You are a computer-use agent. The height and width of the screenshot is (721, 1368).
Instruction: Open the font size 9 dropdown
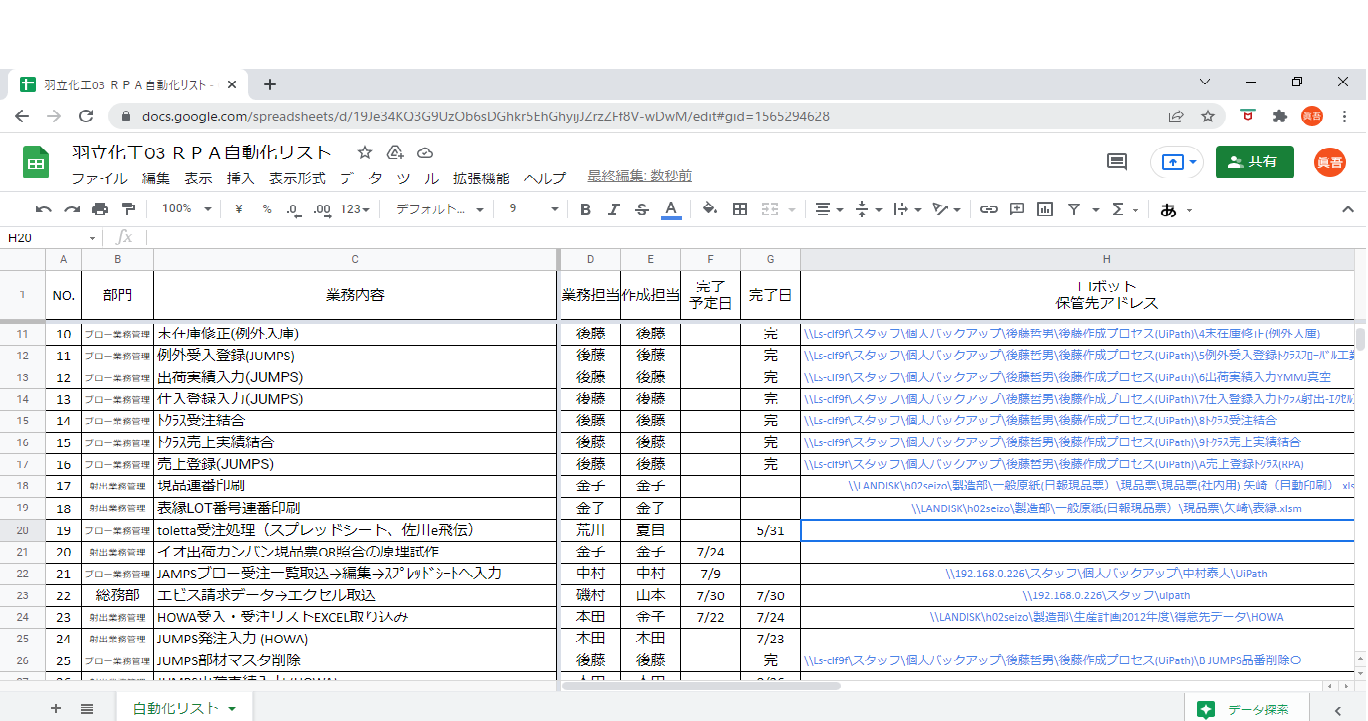(x=533, y=209)
